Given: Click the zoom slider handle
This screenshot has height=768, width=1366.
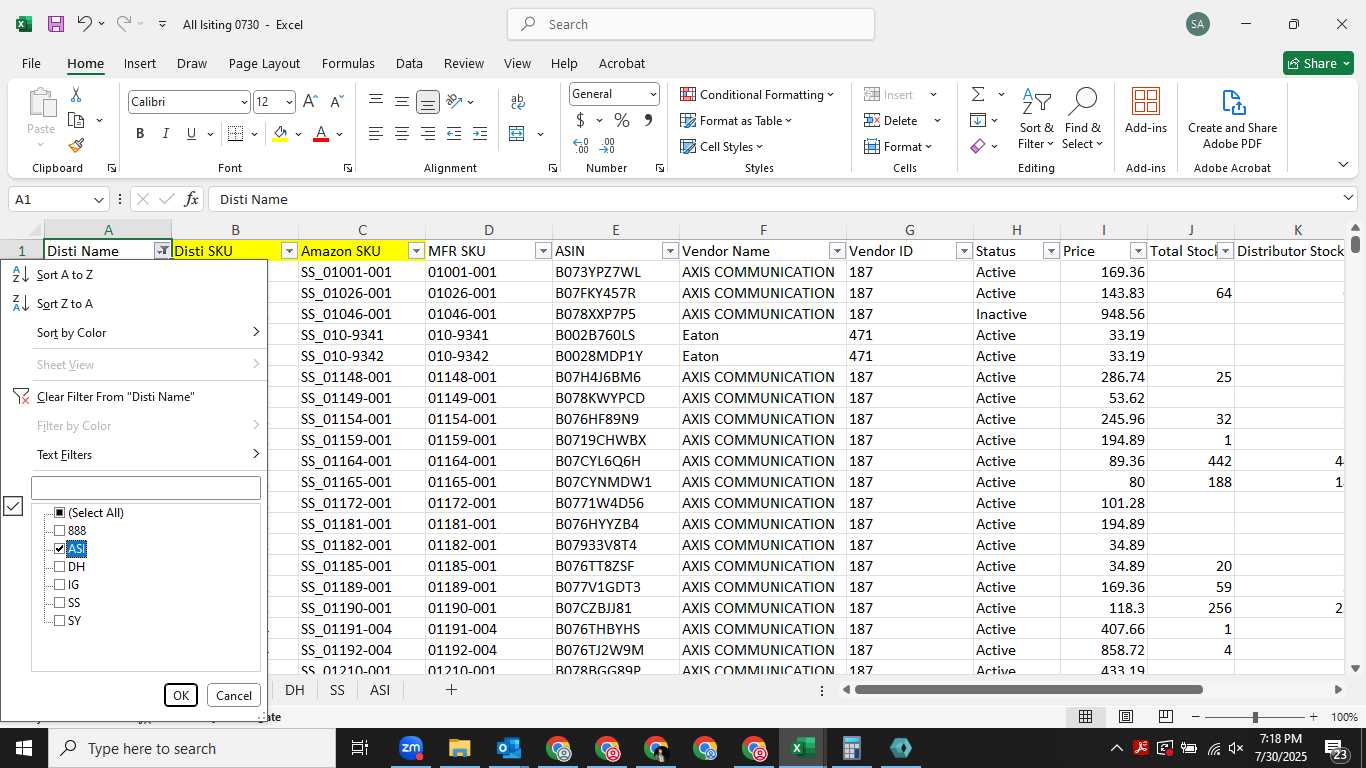Looking at the screenshot, I should tap(1254, 717).
